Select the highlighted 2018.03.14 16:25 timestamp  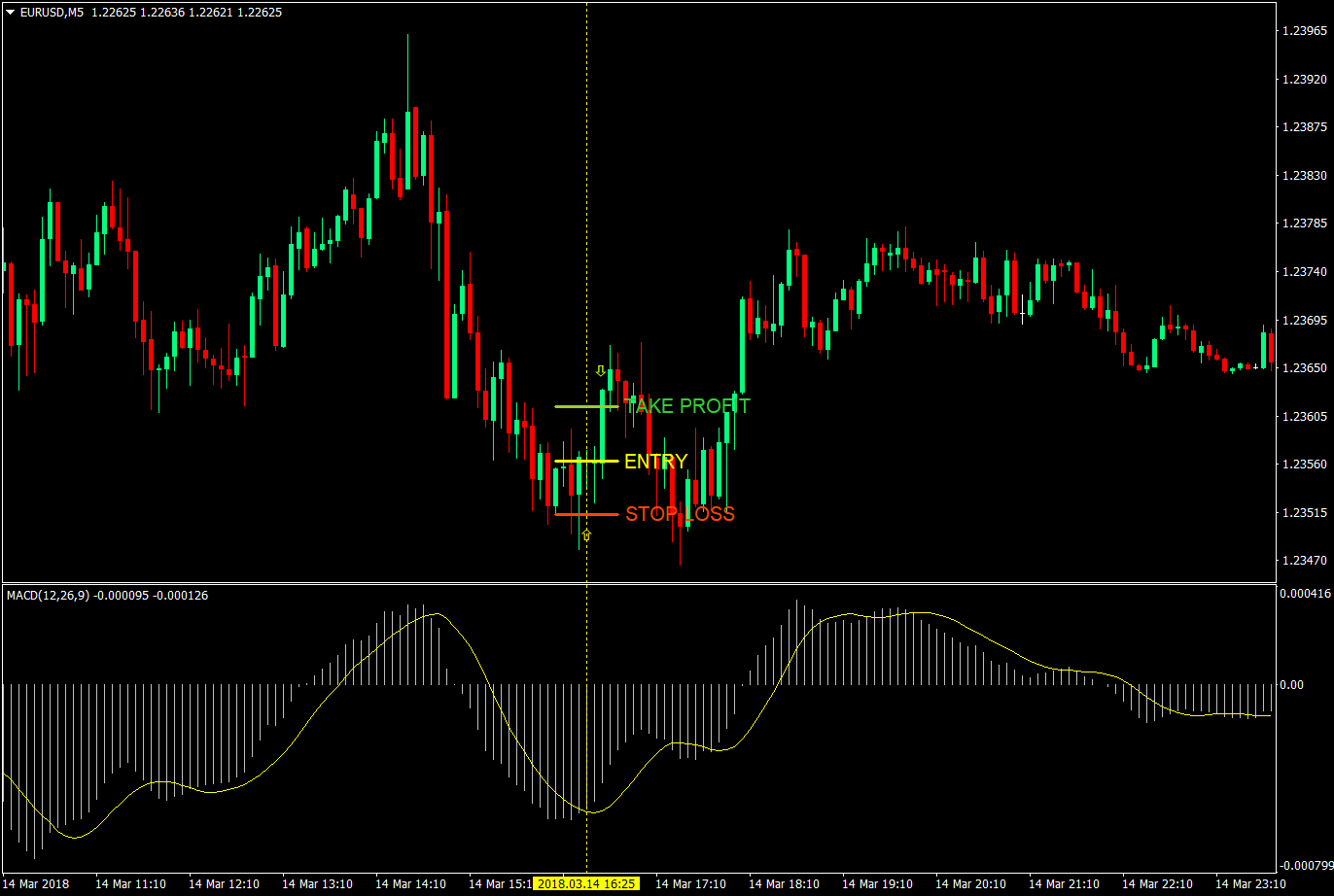coord(584,885)
